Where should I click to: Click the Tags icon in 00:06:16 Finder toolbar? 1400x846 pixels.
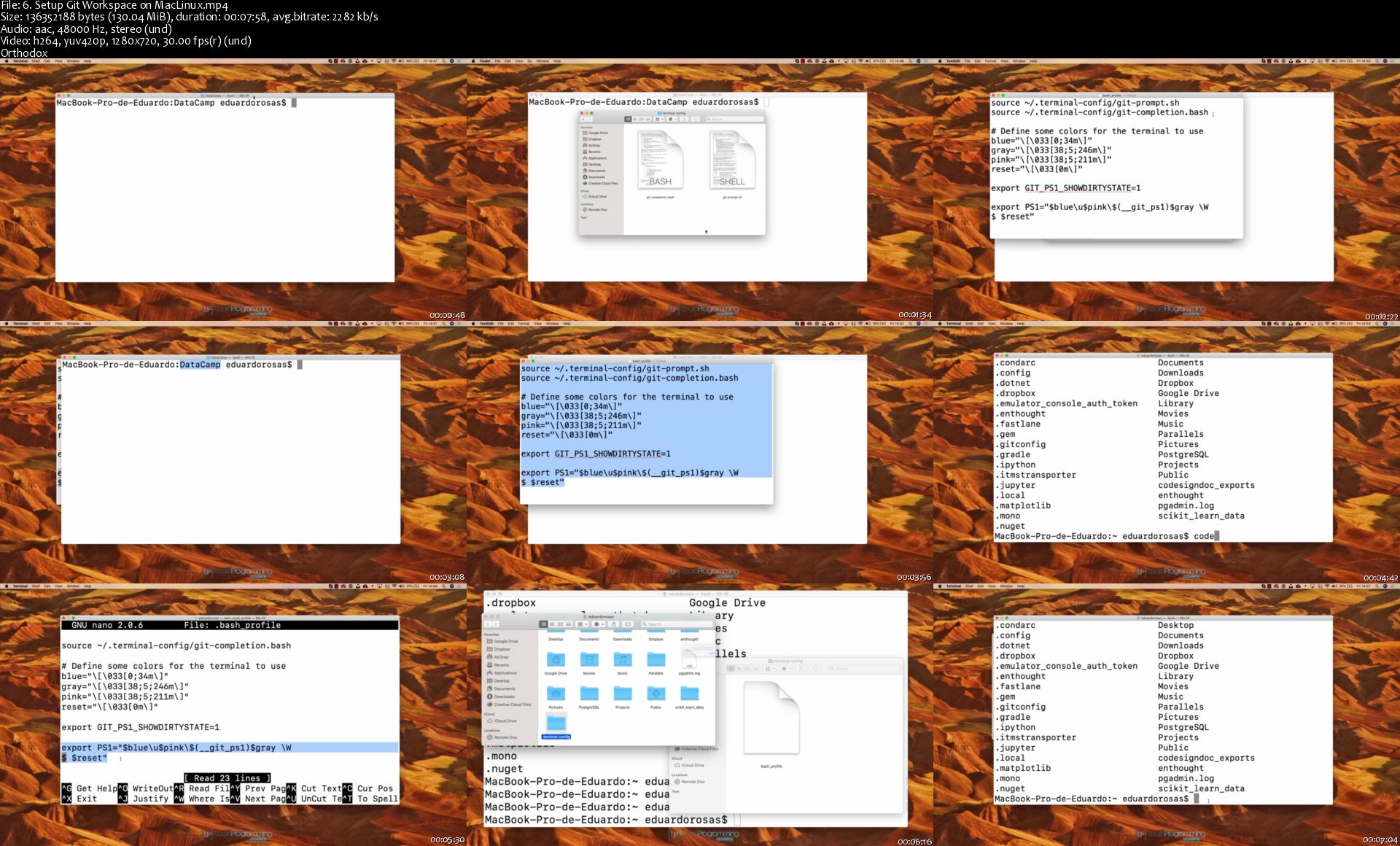click(628, 624)
